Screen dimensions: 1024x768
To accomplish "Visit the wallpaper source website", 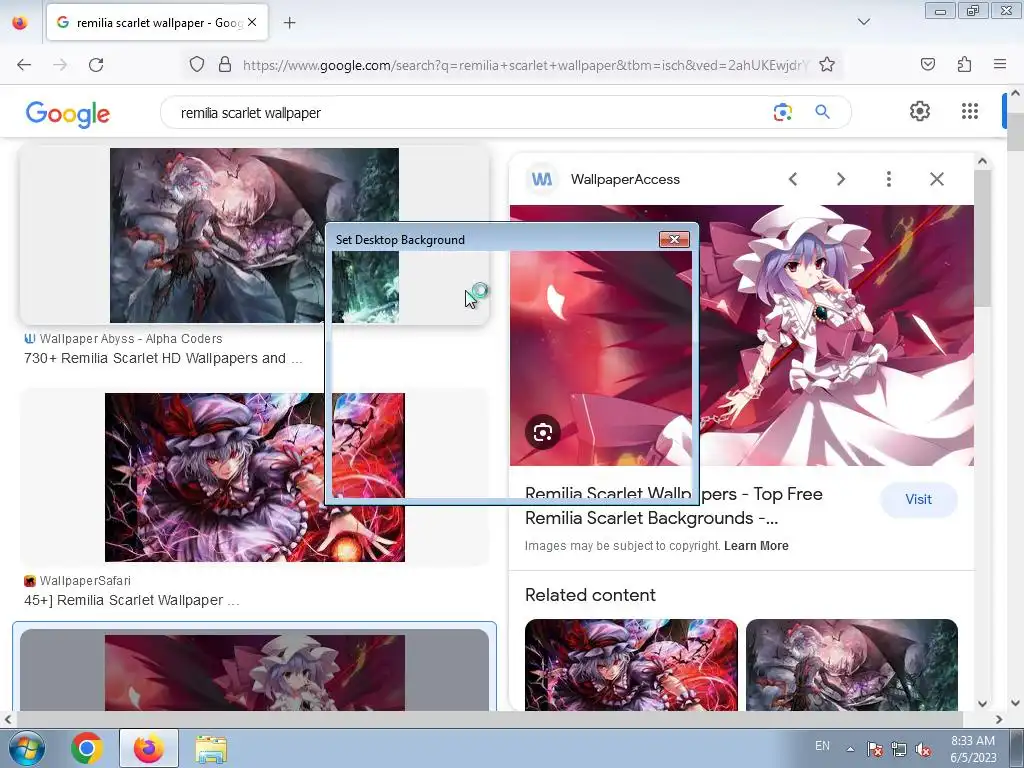I will (918, 500).
